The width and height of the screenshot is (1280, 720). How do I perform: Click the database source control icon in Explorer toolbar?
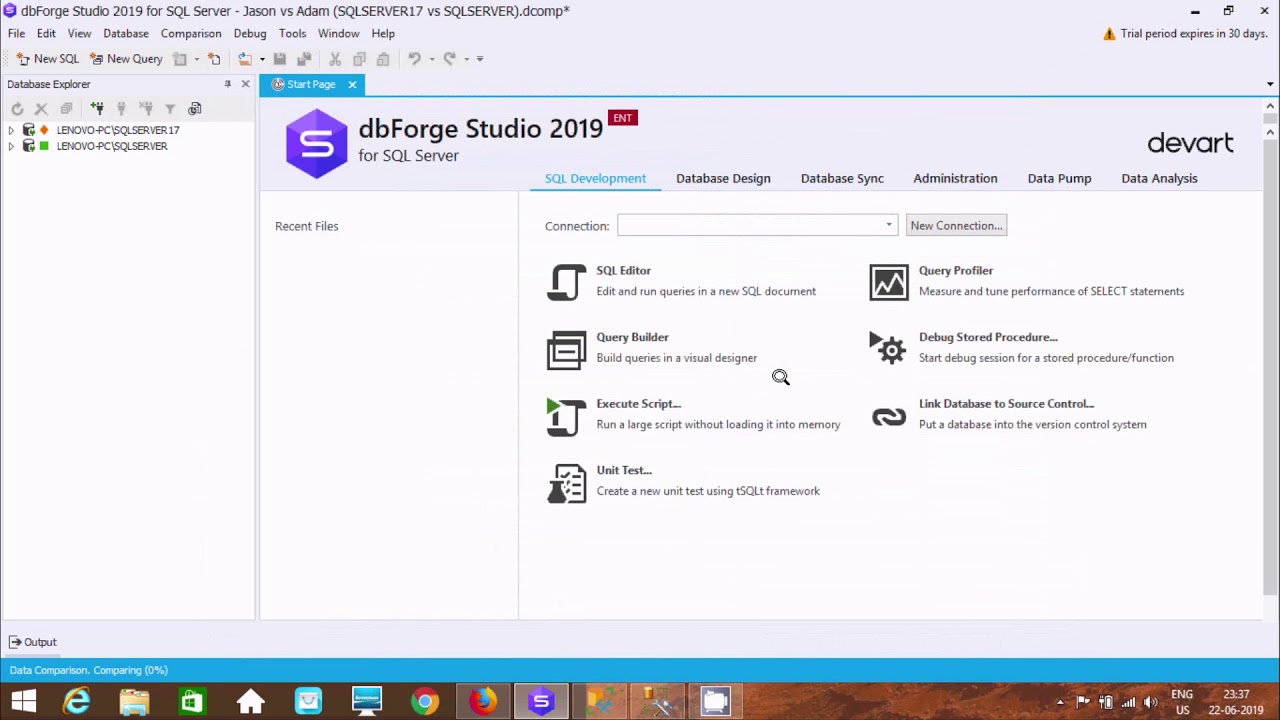tap(195, 108)
